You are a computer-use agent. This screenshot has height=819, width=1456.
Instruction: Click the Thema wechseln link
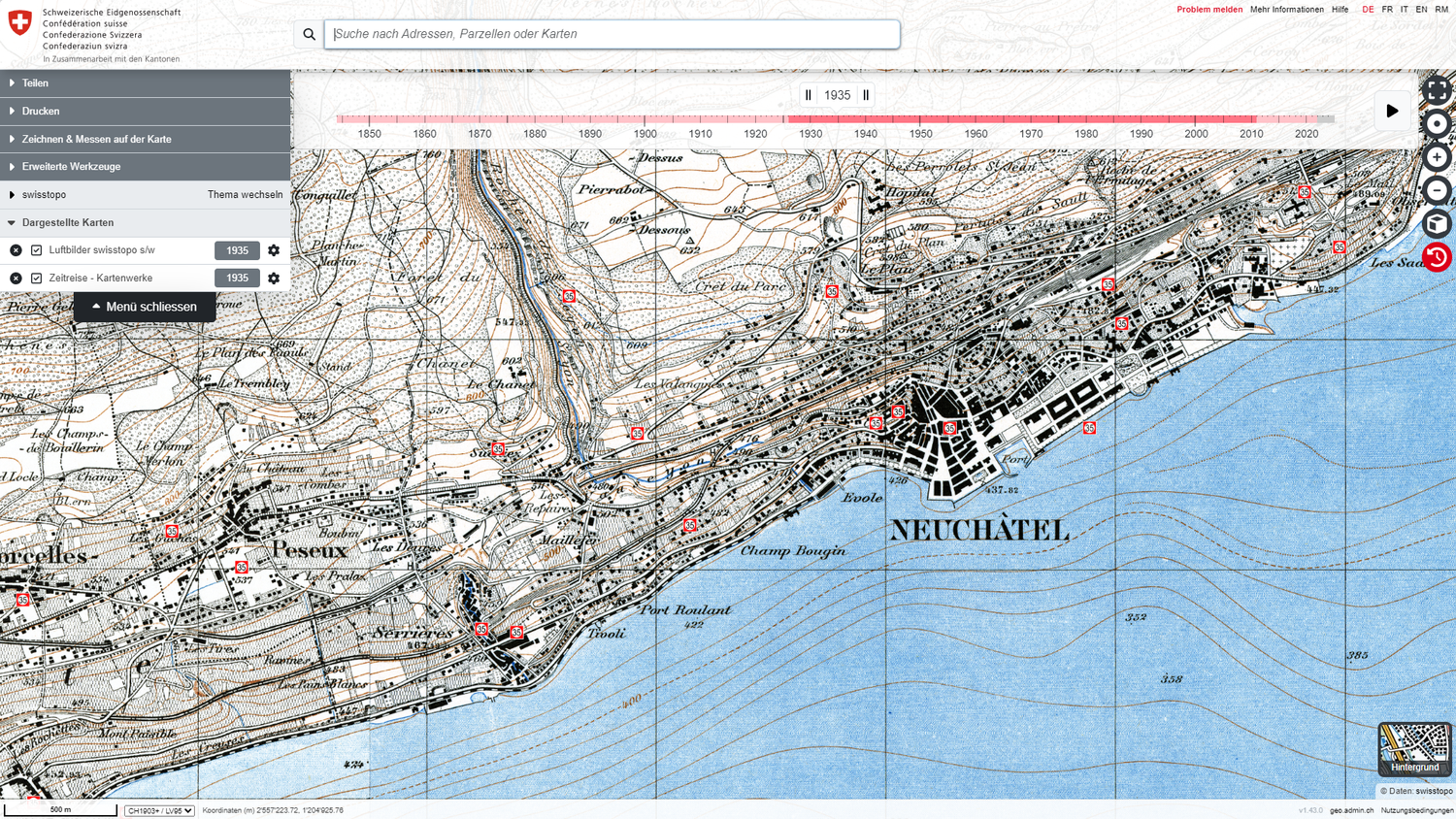tap(246, 194)
